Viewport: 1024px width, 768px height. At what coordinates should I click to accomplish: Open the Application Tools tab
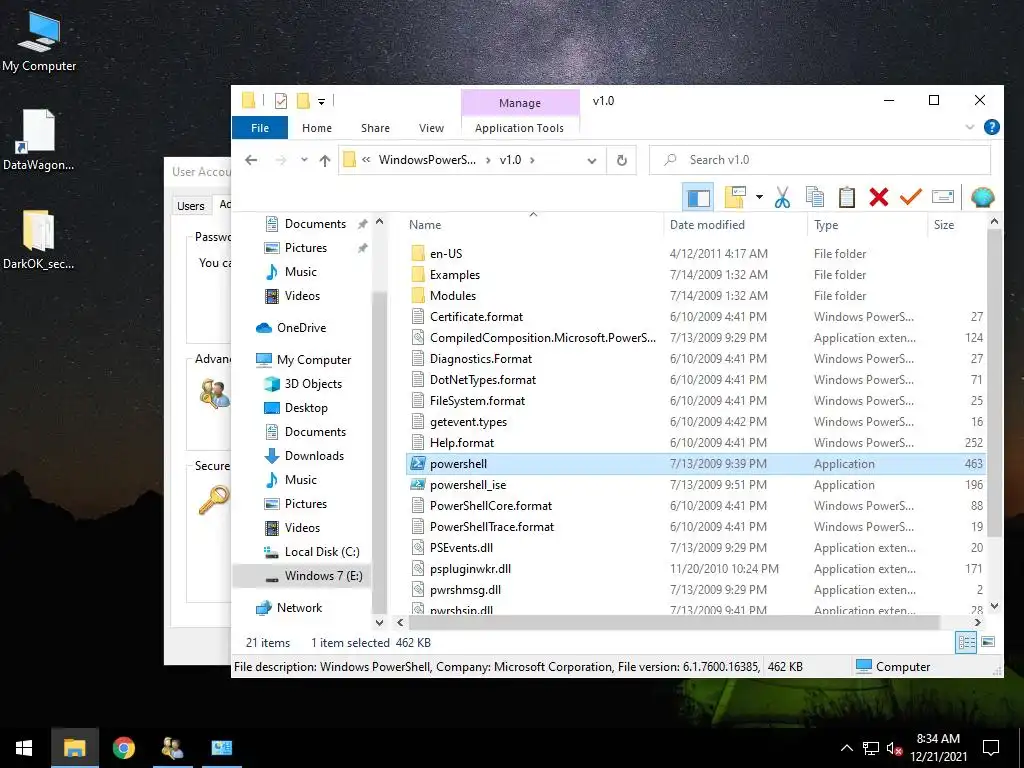[x=519, y=128]
